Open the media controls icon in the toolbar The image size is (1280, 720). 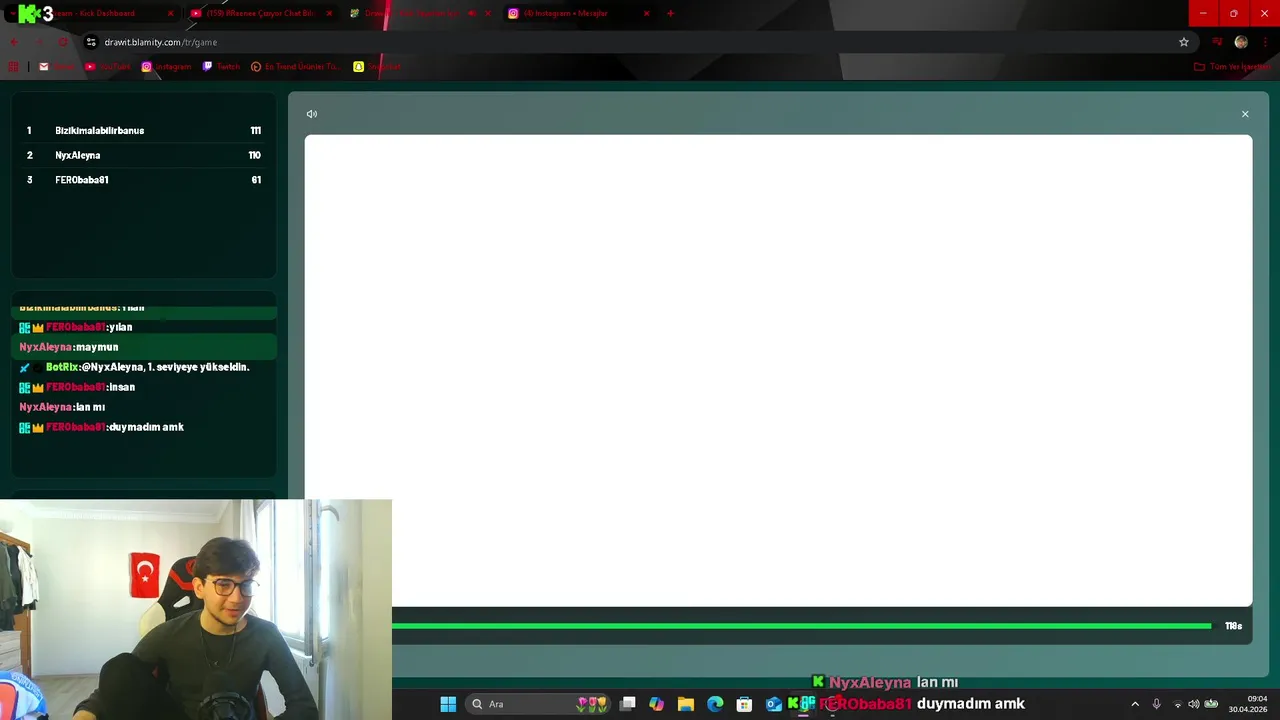coord(1217,42)
